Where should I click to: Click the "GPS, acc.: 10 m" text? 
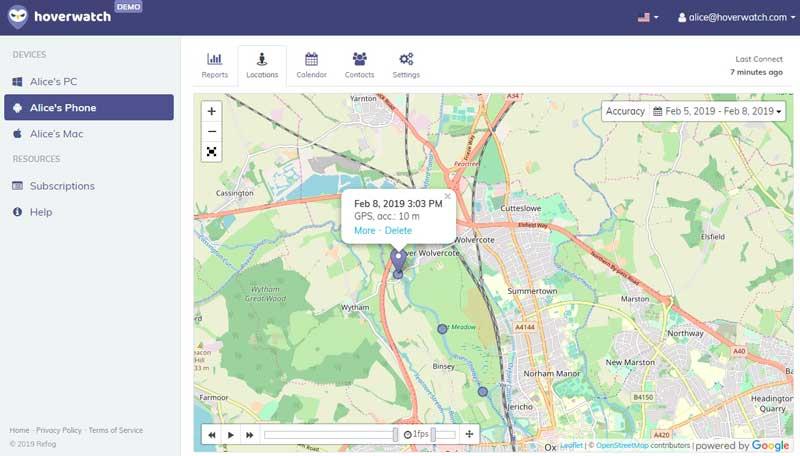387,216
